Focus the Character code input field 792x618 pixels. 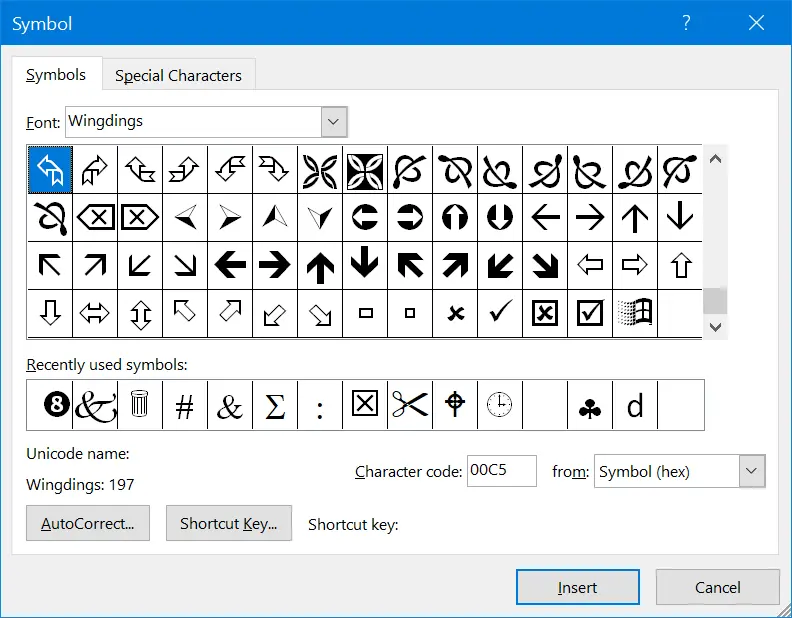pyautogui.click(x=502, y=471)
